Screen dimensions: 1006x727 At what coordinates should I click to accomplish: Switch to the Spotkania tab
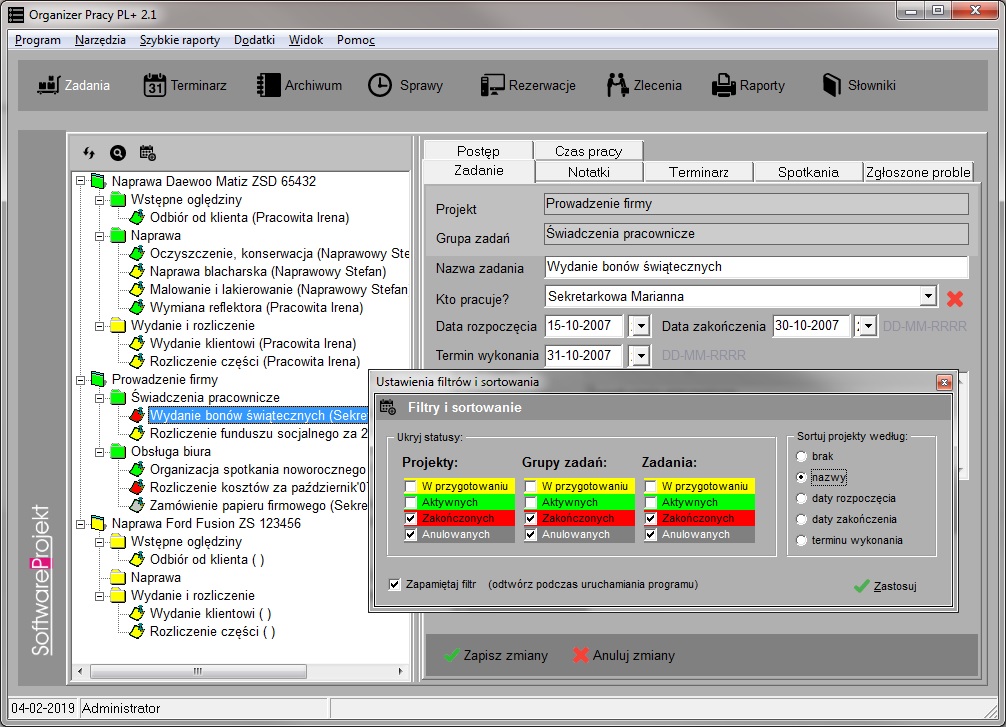pyautogui.click(x=808, y=172)
